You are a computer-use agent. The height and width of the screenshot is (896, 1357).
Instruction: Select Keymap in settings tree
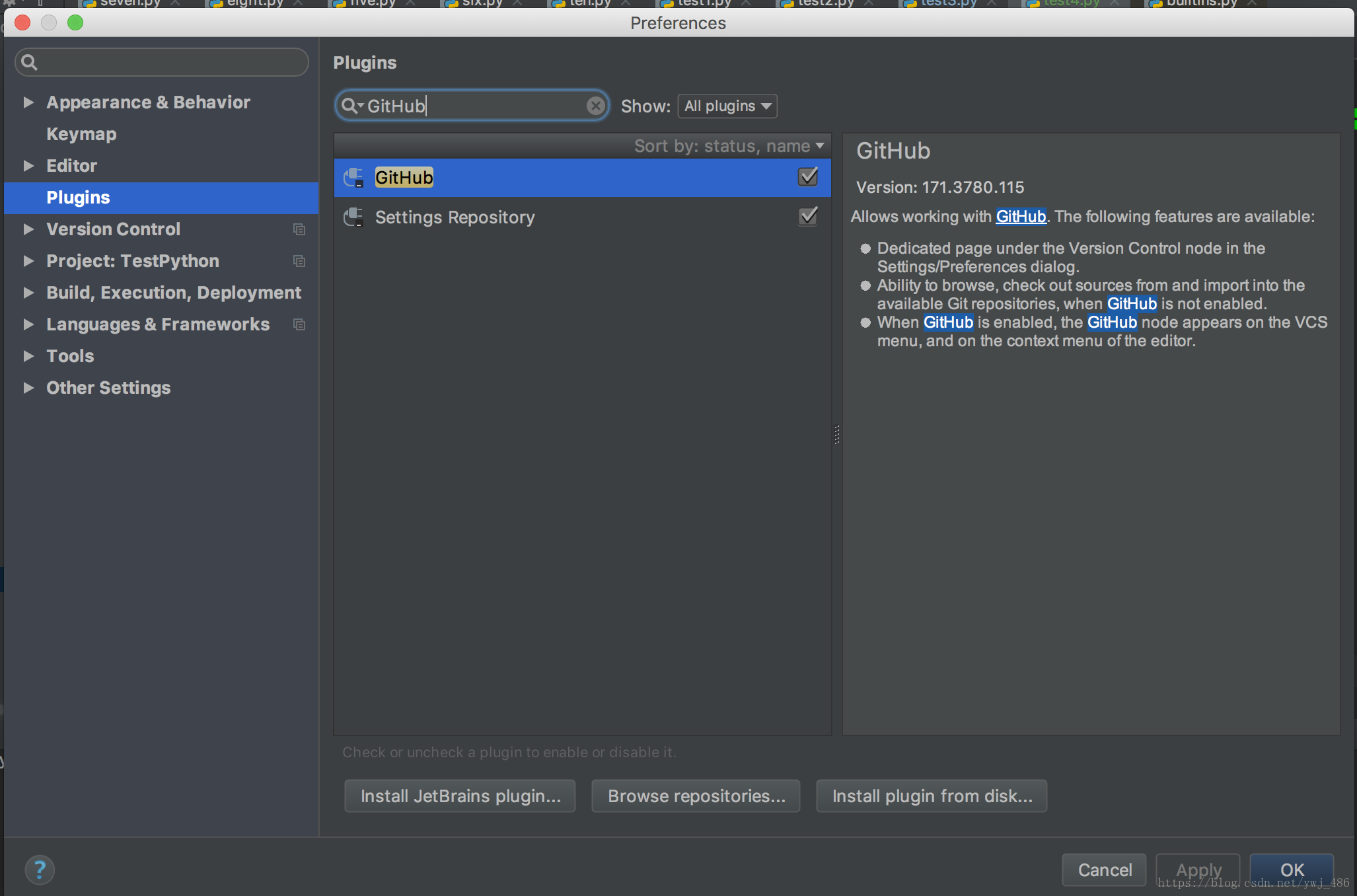81,134
